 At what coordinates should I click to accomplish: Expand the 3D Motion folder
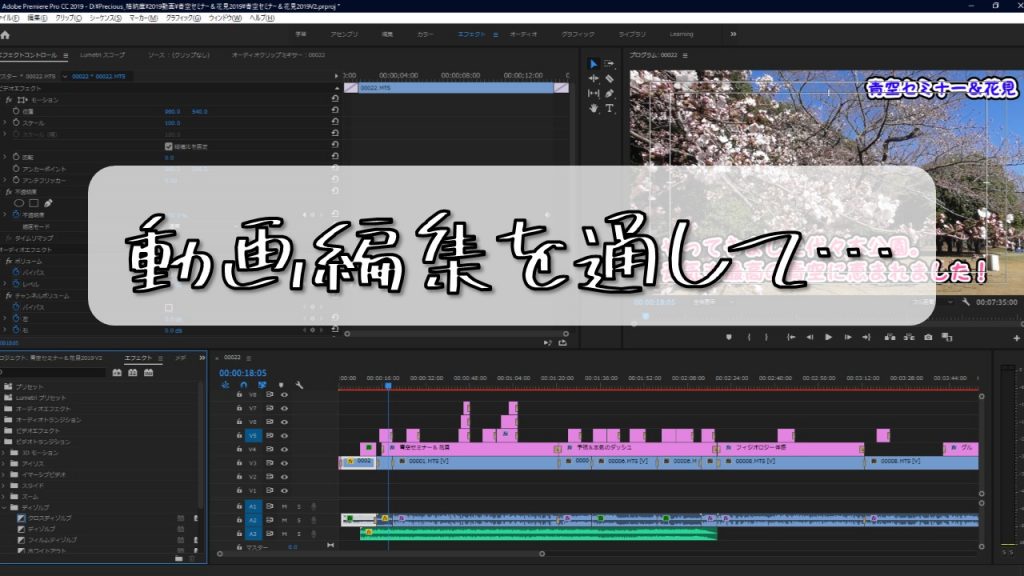(x=5, y=453)
